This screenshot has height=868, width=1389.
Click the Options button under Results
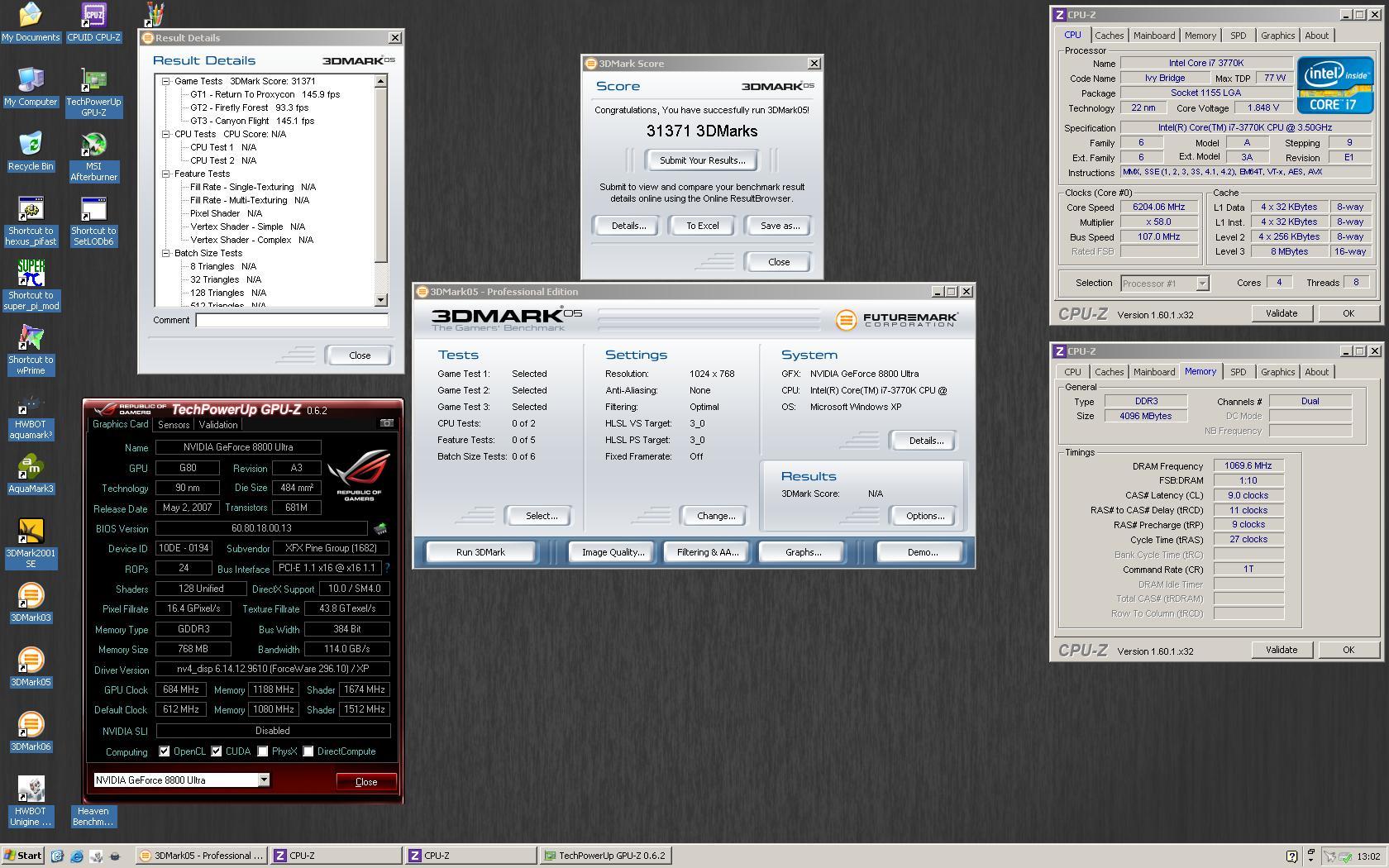point(924,516)
